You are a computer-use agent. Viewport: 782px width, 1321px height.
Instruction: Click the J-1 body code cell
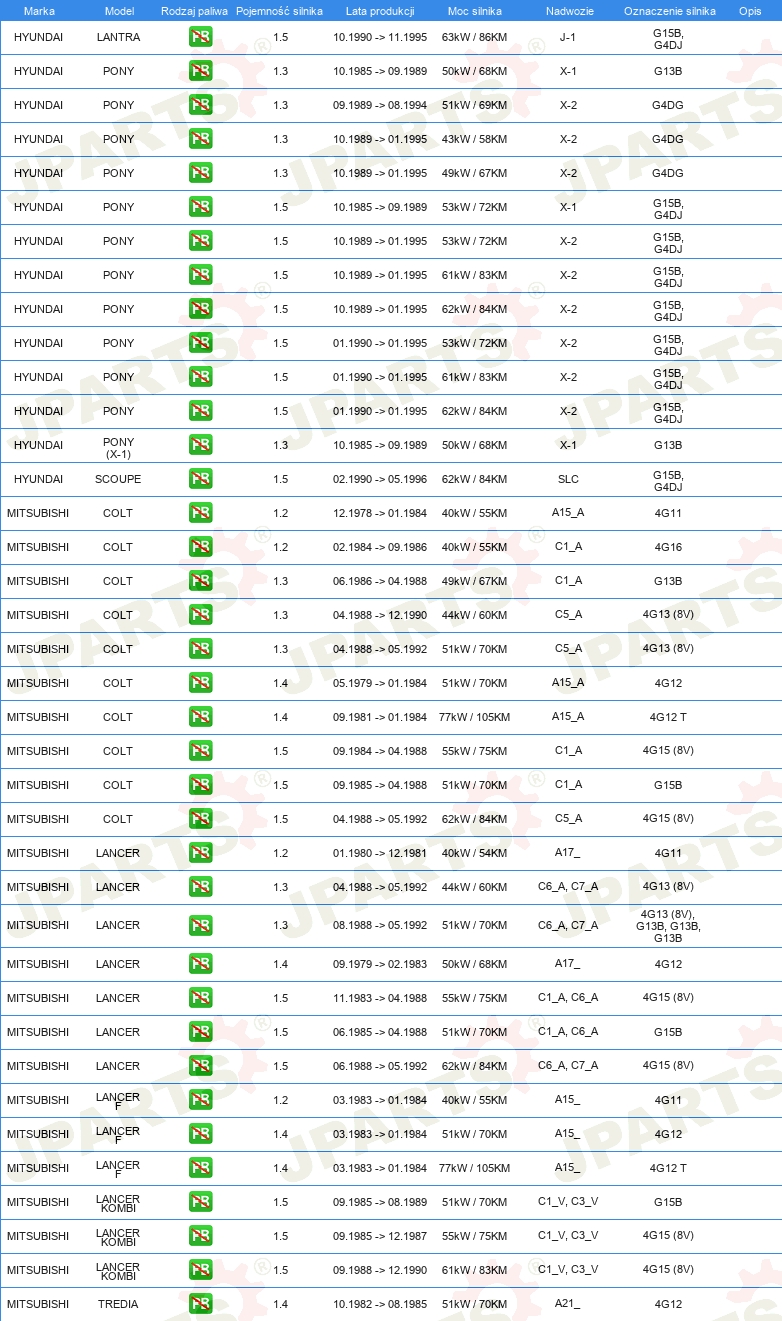[x=568, y=37]
